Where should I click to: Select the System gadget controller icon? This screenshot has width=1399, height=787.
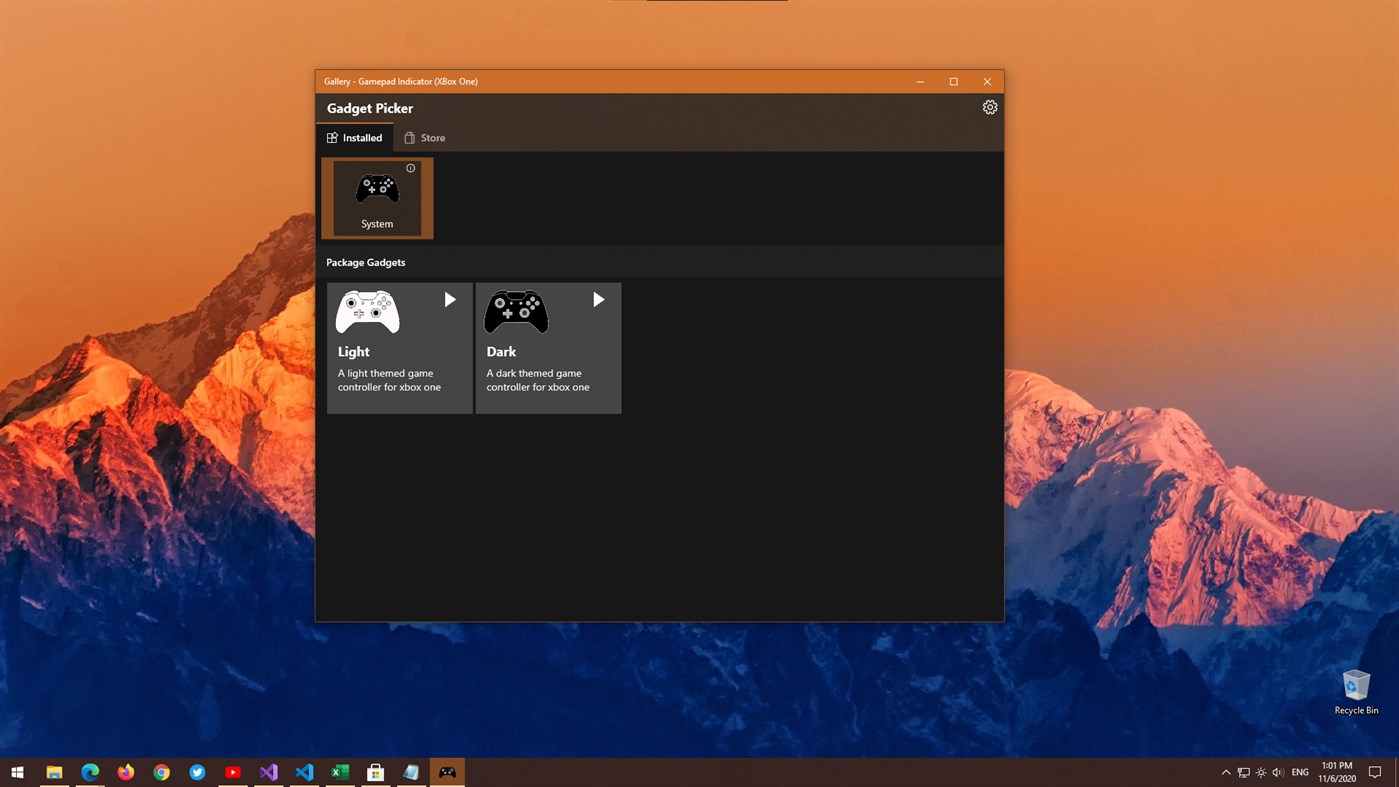click(x=377, y=187)
